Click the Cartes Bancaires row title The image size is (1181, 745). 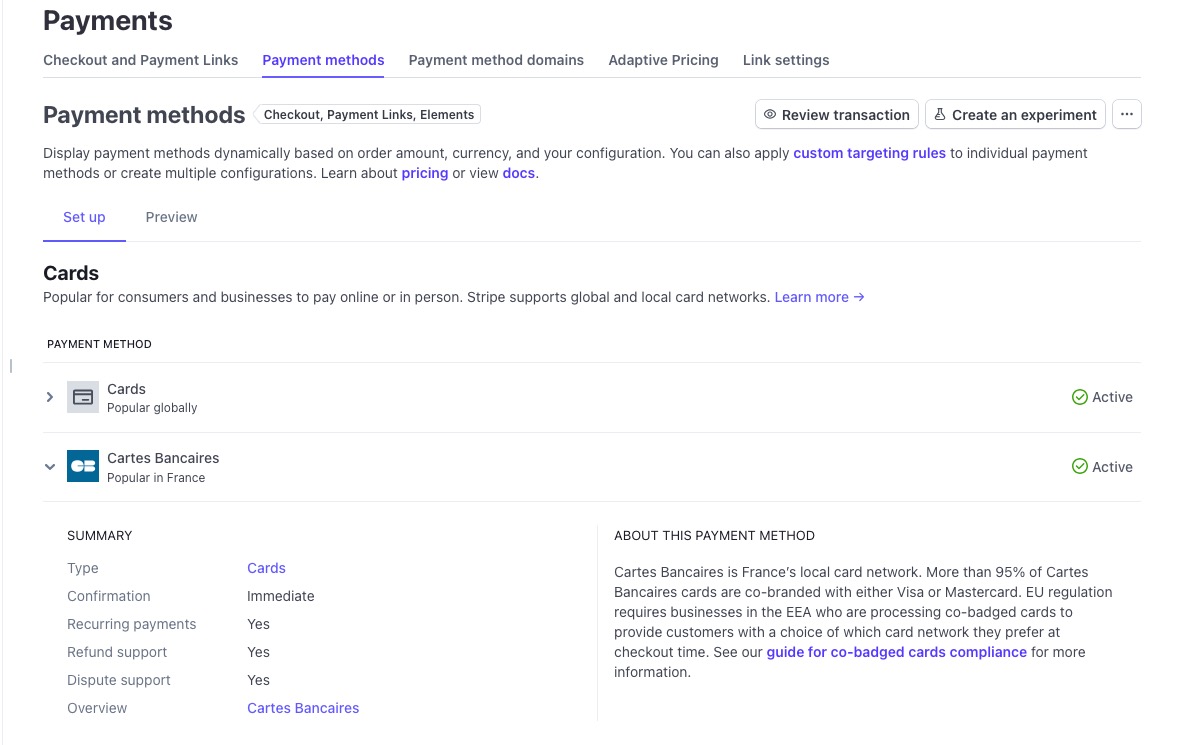click(x=163, y=458)
